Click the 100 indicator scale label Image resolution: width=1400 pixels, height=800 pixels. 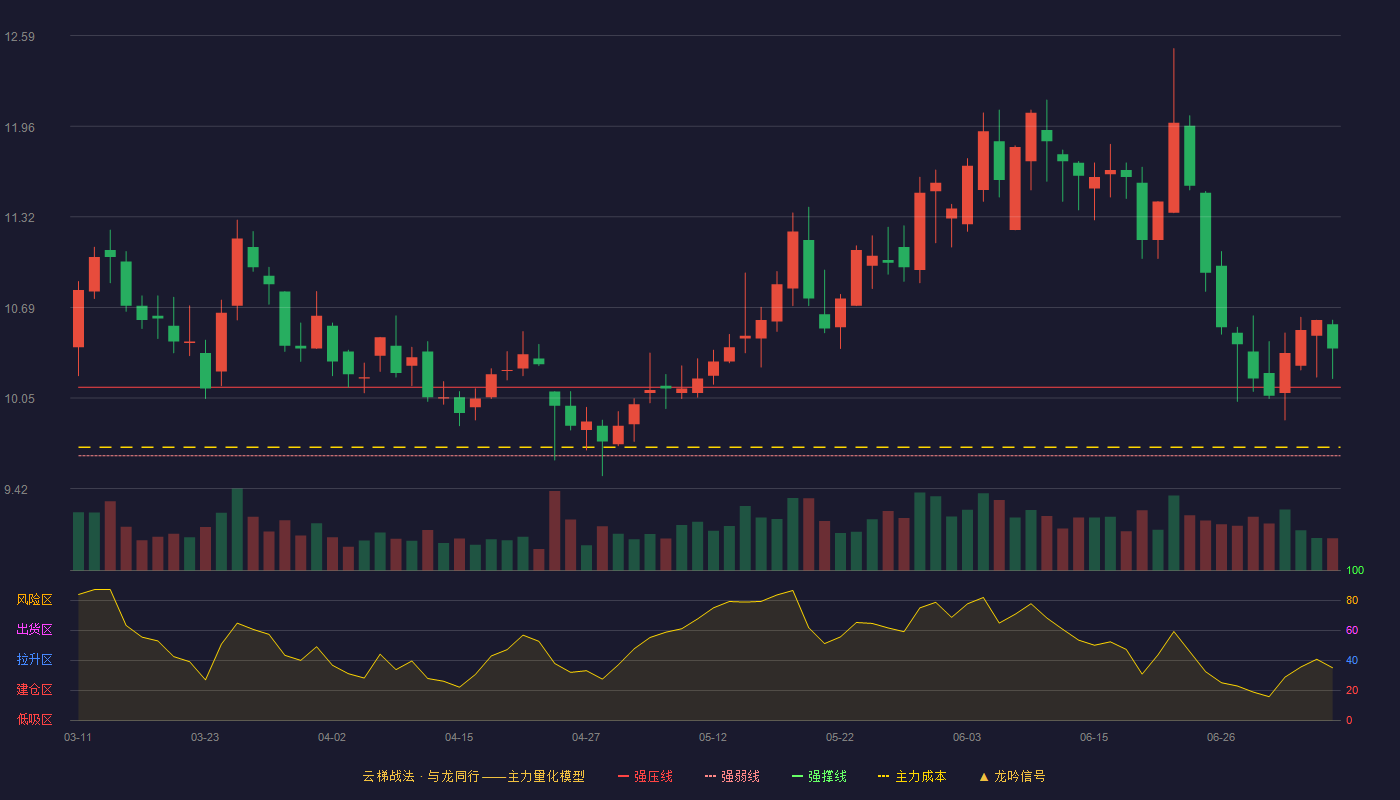(x=1355, y=571)
